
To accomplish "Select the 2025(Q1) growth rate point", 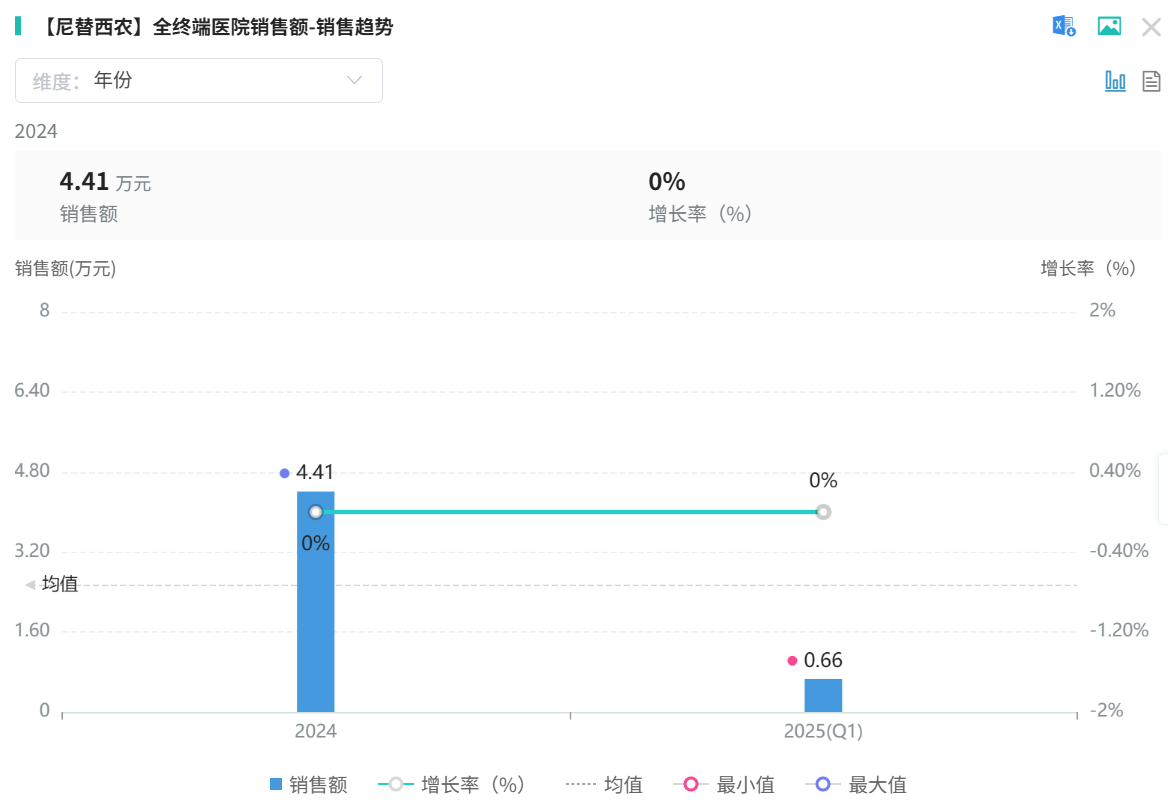I will [x=823, y=512].
